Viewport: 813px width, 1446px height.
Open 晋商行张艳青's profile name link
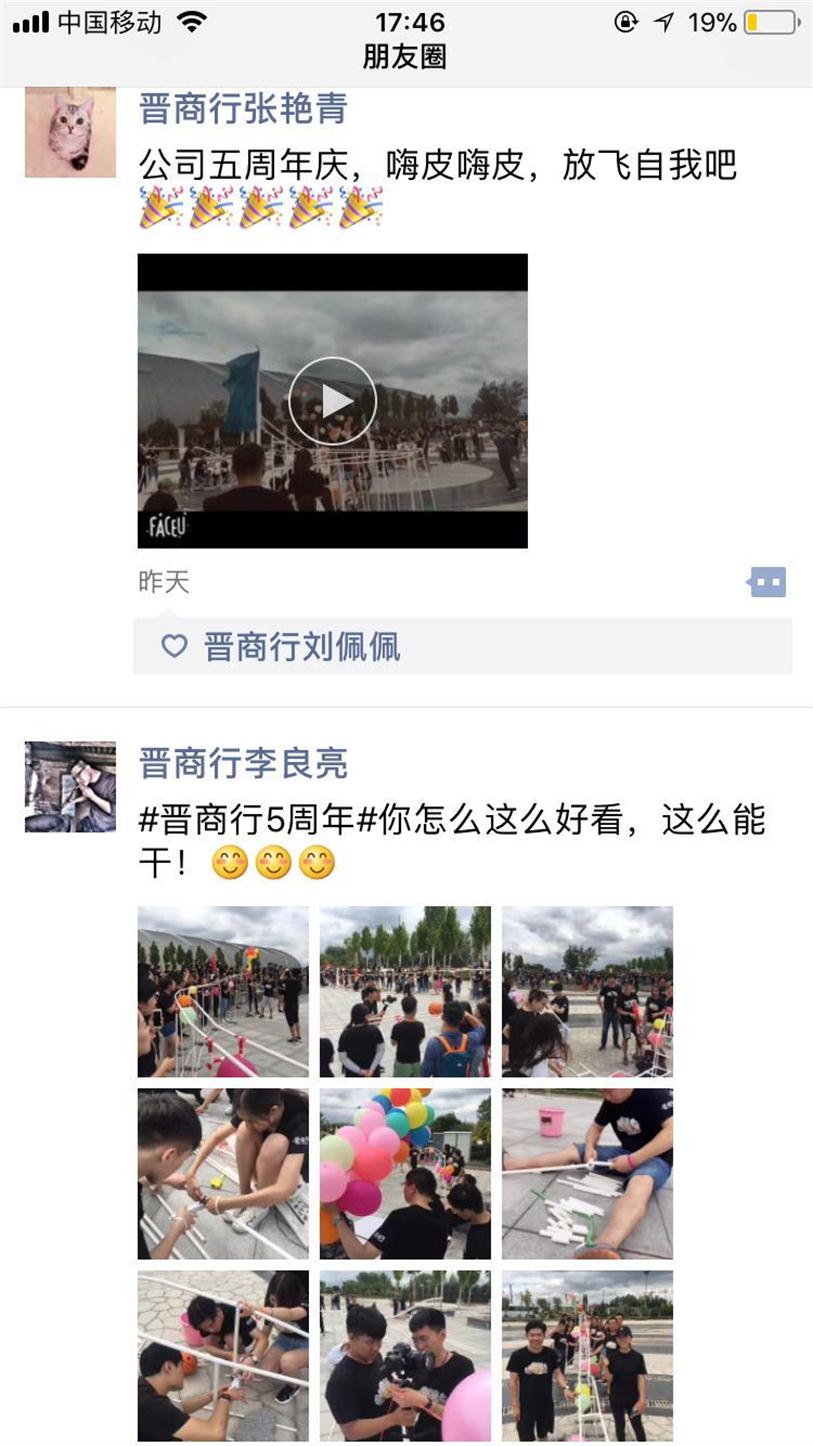243,108
